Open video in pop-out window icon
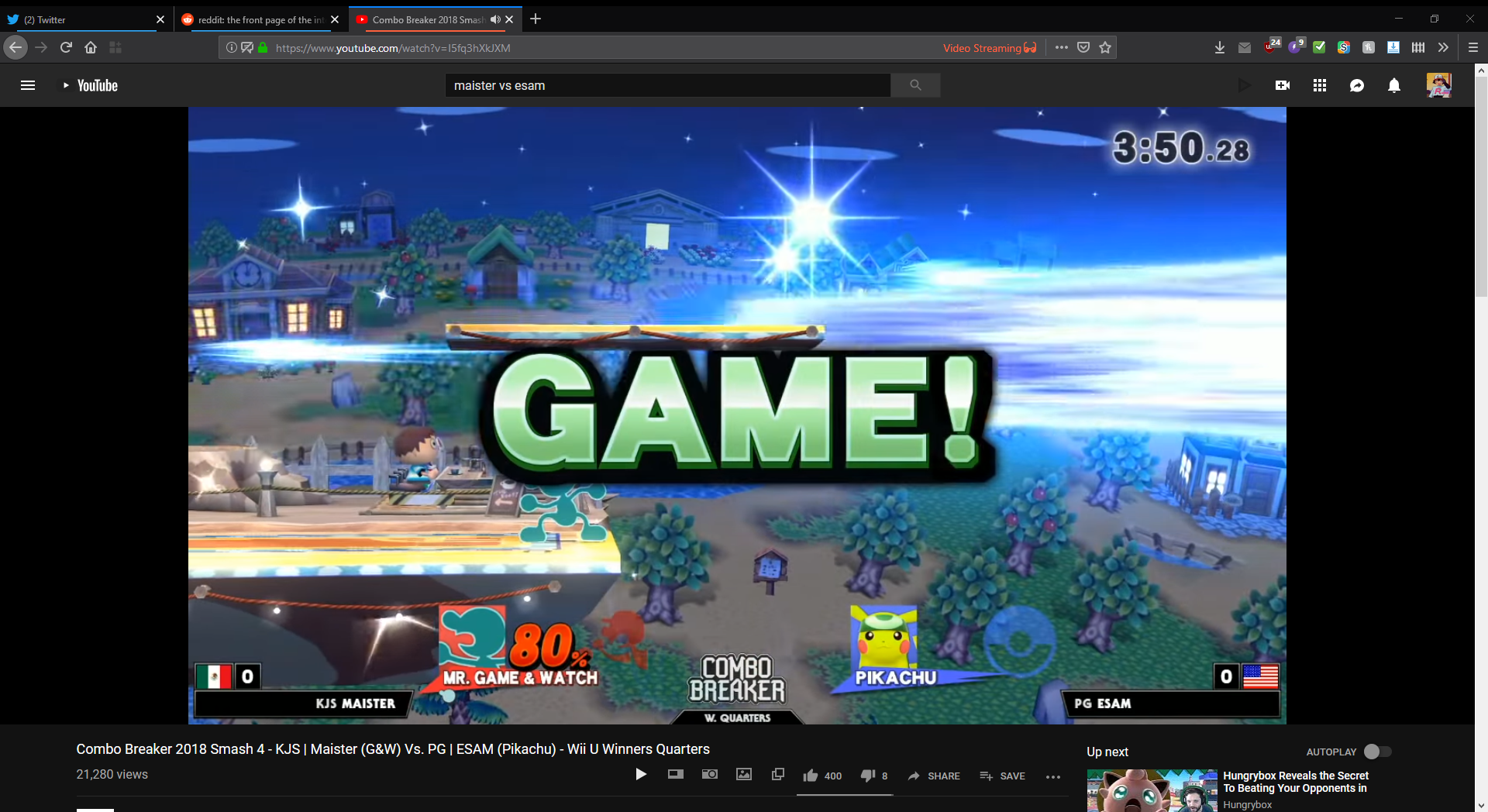Viewport: 1488px width, 812px height. 778,774
